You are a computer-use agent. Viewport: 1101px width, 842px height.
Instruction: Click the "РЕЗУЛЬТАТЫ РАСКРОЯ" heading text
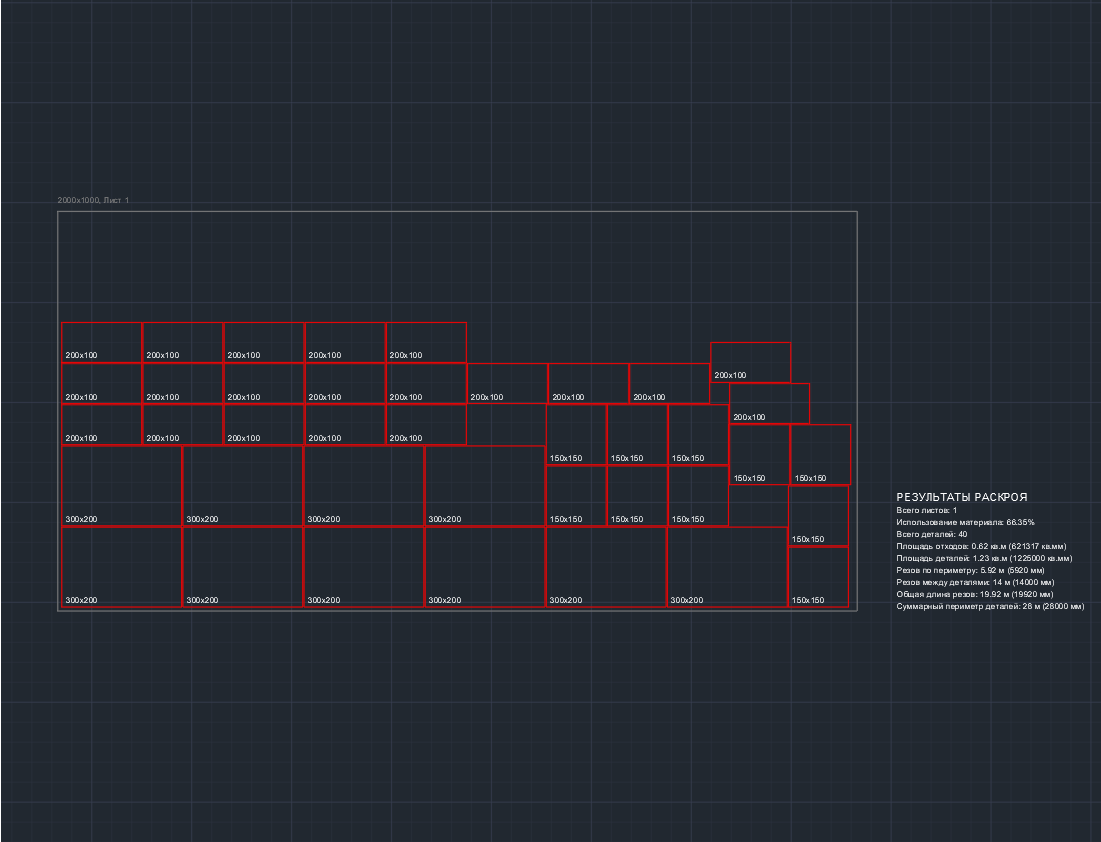point(961,497)
